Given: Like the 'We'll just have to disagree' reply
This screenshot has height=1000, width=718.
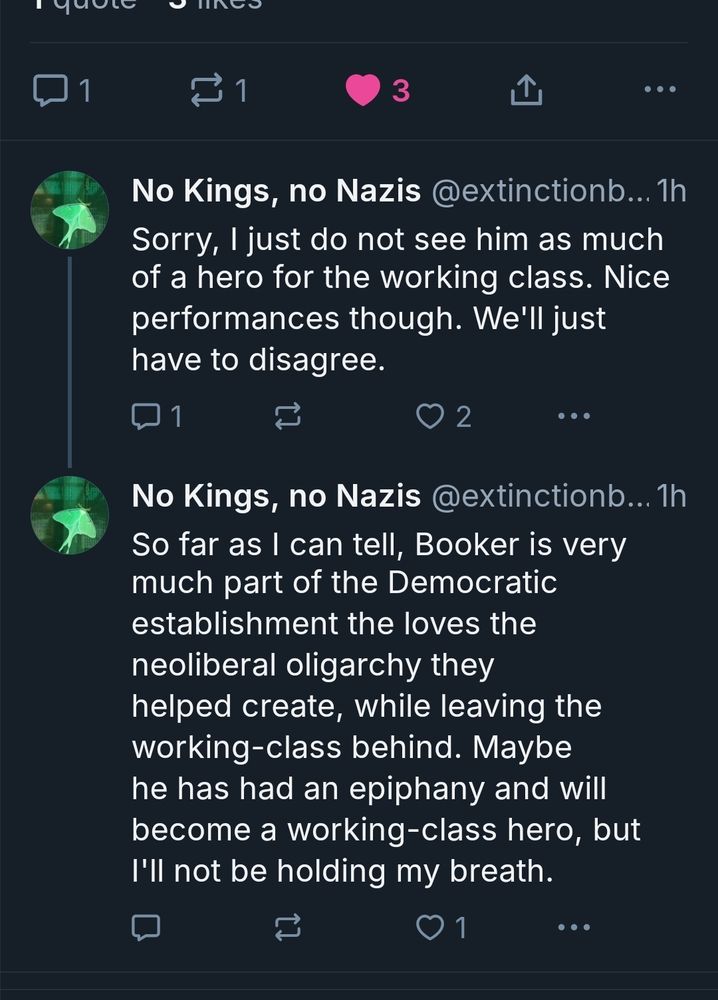Looking at the screenshot, I should (x=430, y=415).
